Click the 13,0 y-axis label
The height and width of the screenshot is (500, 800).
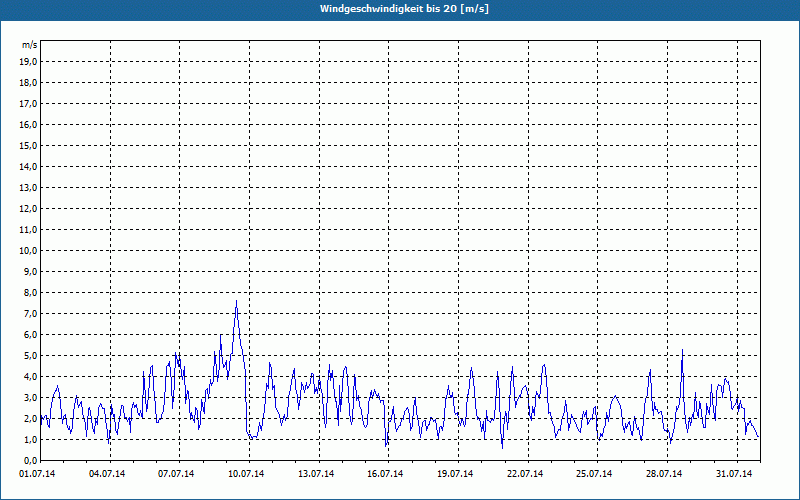pyautogui.click(x=28, y=188)
